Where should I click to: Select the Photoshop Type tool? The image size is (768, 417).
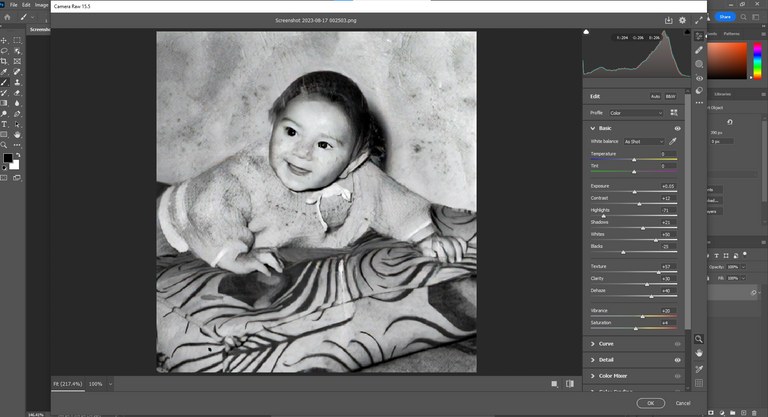pyautogui.click(x=4, y=124)
